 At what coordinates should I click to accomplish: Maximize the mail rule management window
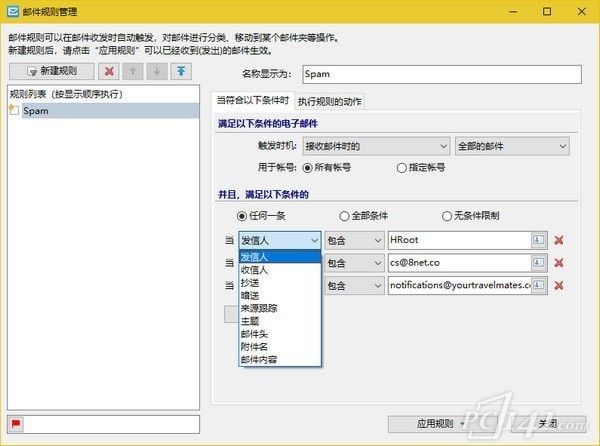547,11
